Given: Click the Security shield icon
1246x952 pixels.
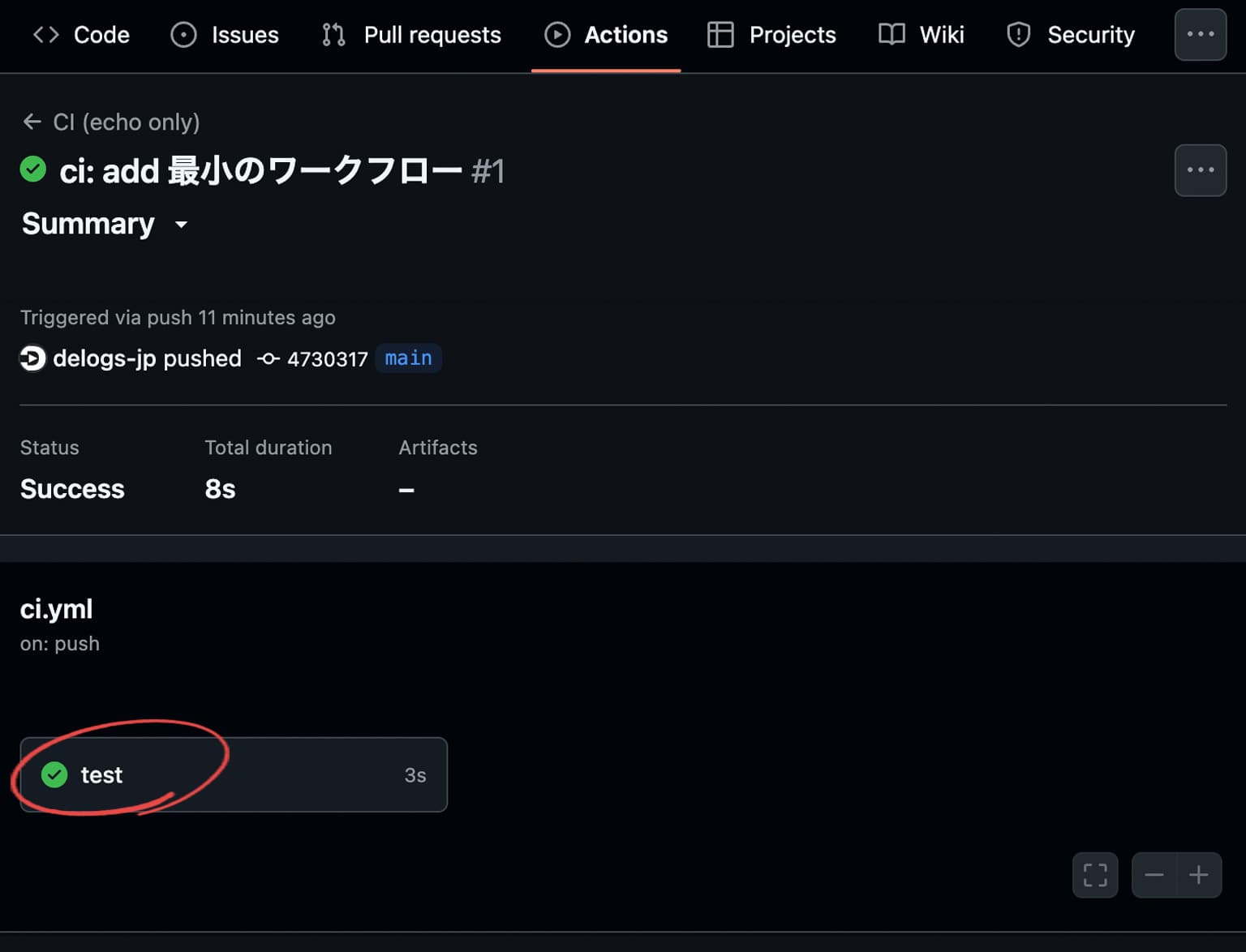Looking at the screenshot, I should [x=1018, y=35].
